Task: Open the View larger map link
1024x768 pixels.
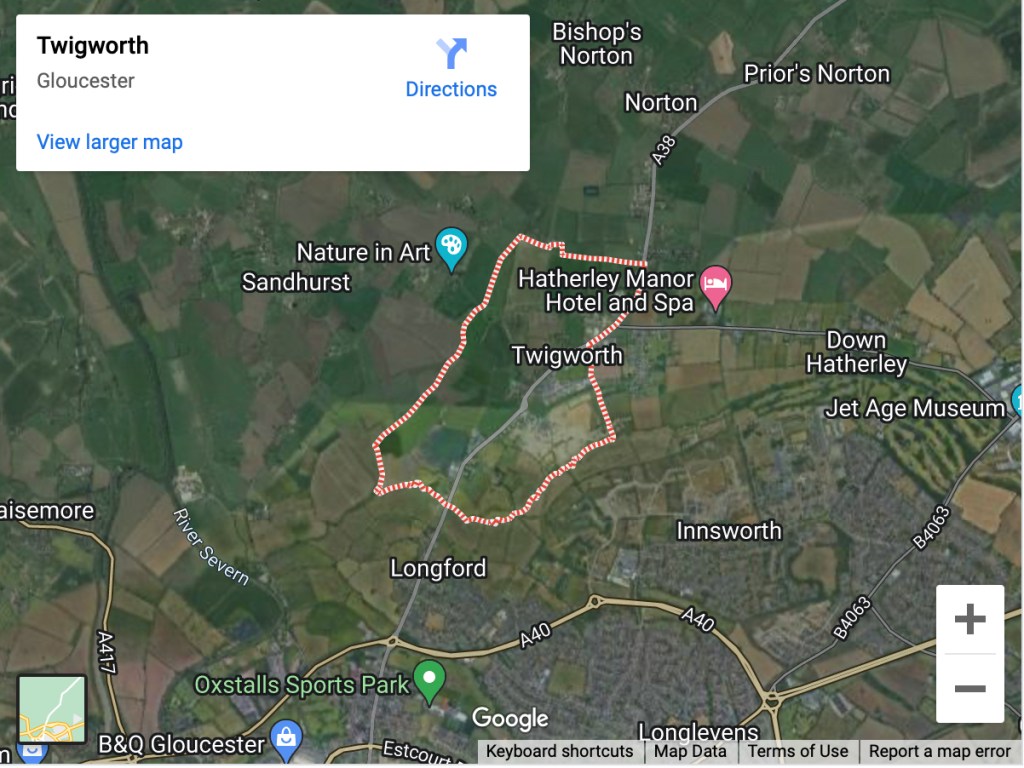Action: (110, 142)
